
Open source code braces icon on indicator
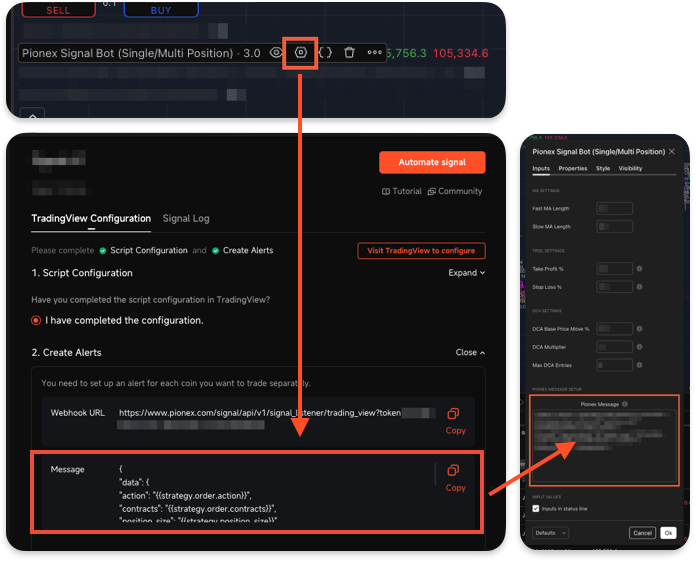point(325,53)
